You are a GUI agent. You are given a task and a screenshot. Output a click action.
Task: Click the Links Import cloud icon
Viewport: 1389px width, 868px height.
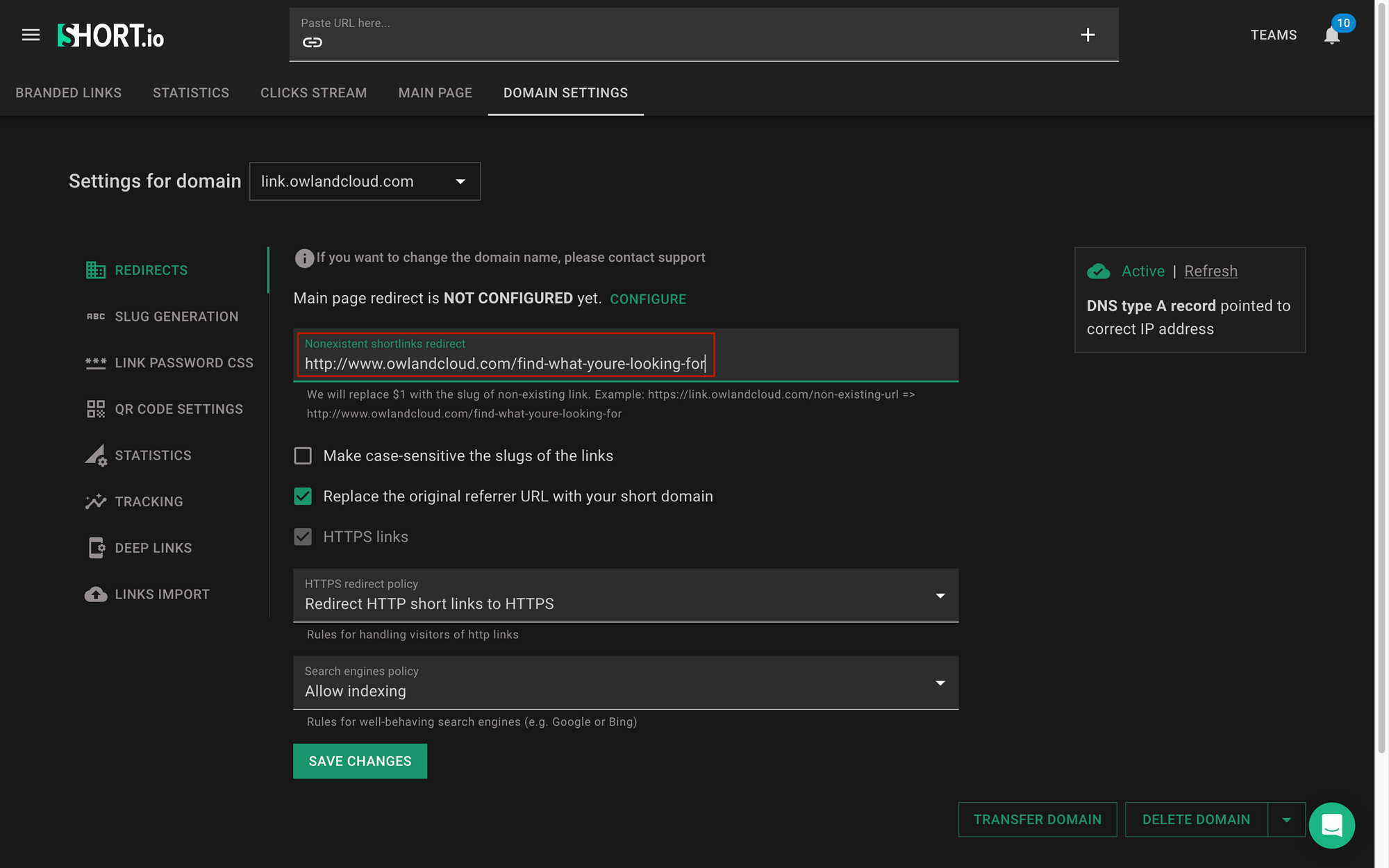(95, 594)
